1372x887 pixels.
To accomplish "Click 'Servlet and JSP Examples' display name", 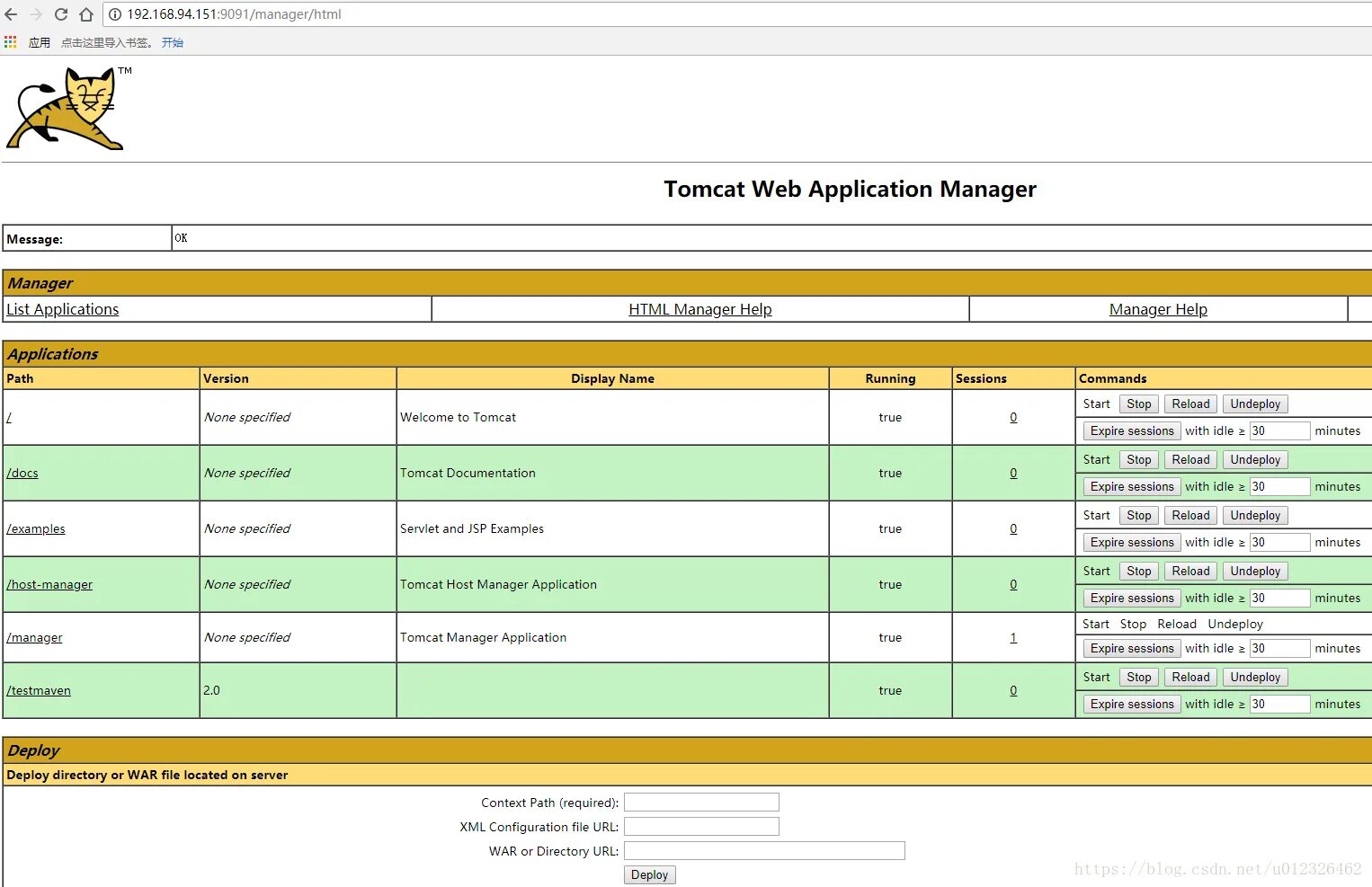I will pyautogui.click(x=472, y=528).
